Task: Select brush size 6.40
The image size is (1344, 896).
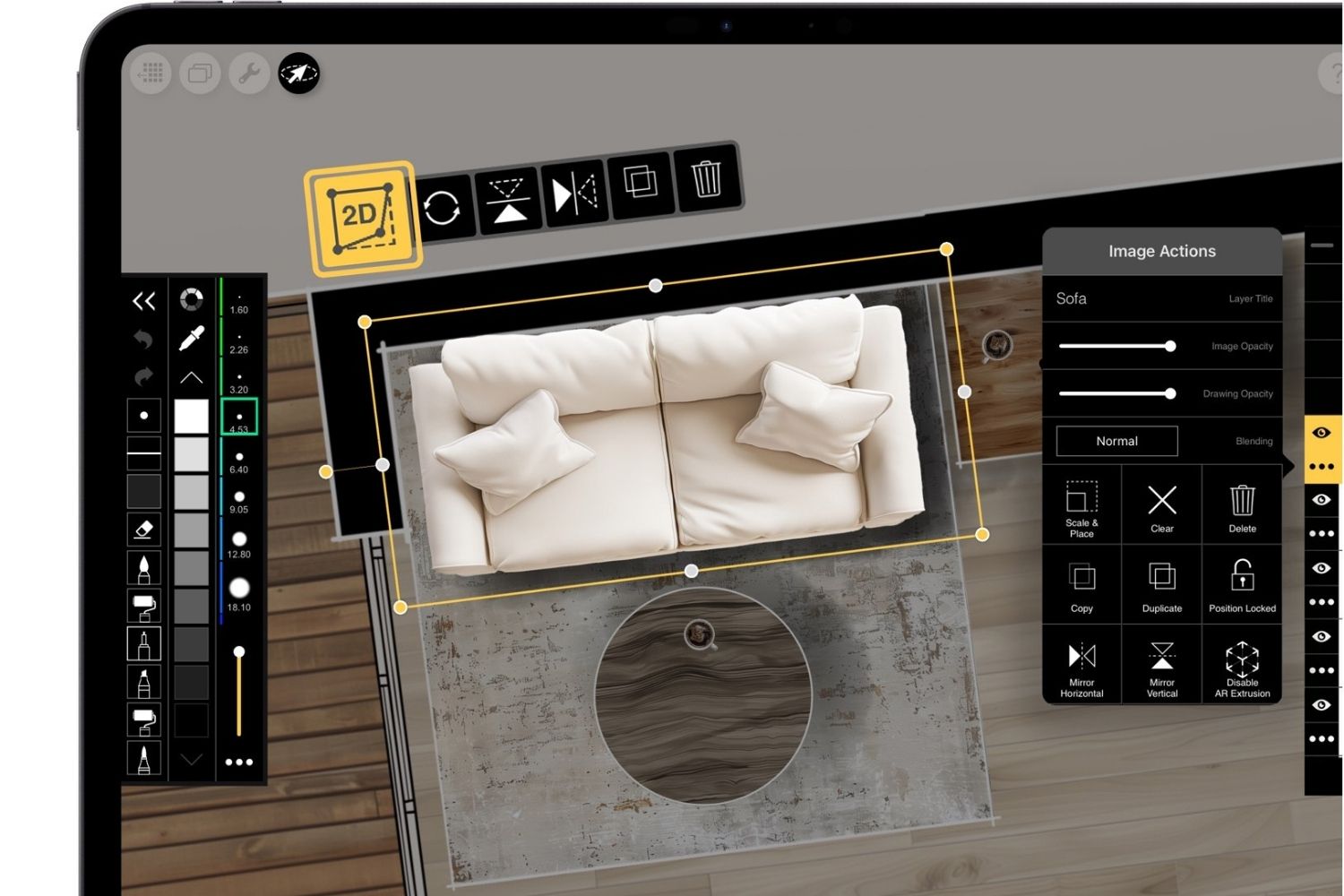Action: (x=239, y=462)
